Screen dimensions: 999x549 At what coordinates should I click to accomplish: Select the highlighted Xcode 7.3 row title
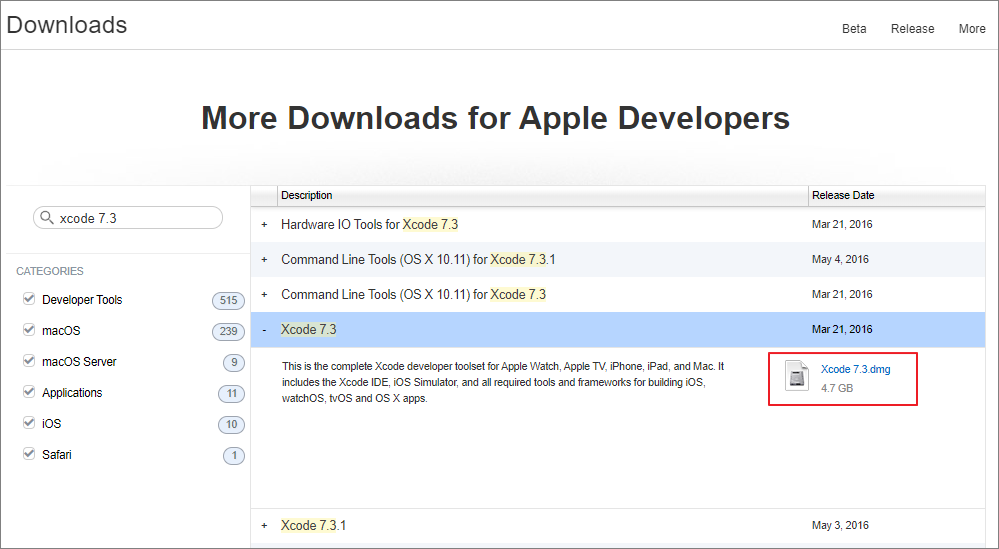[x=308, y=329]
